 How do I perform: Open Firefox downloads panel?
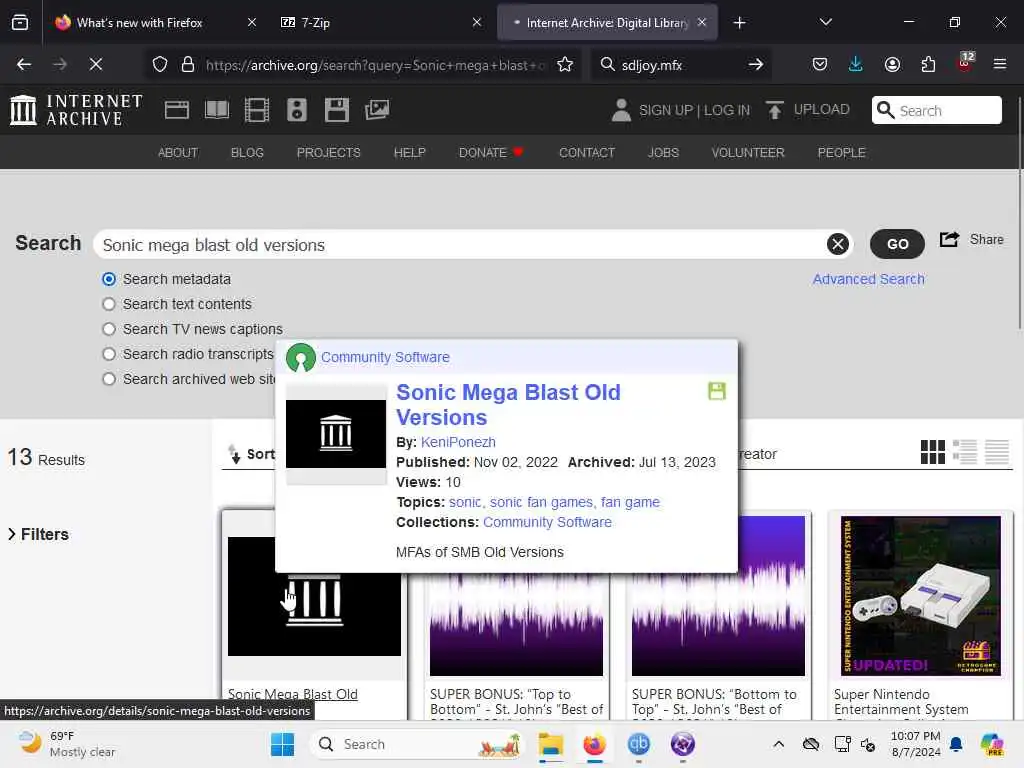[856, 64]
